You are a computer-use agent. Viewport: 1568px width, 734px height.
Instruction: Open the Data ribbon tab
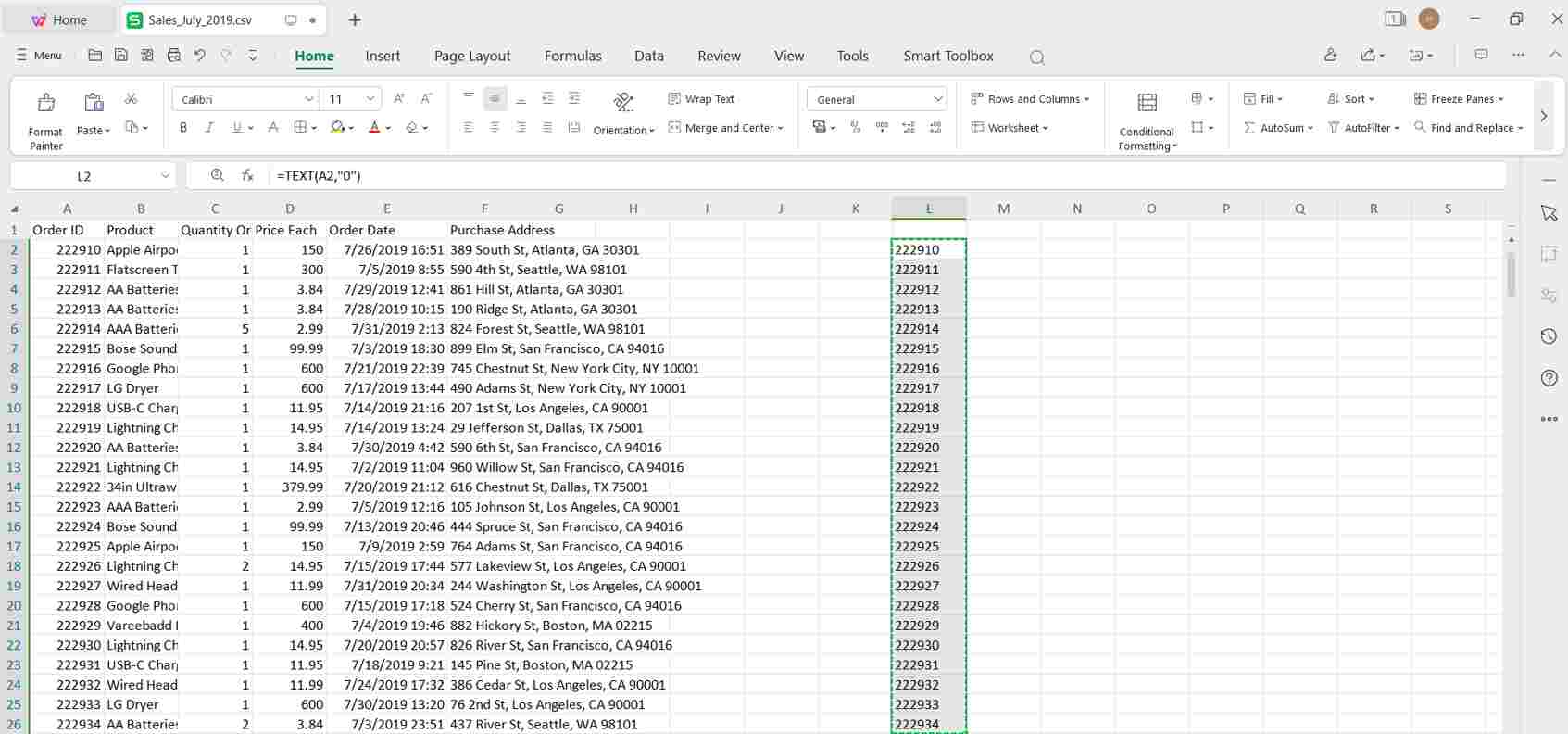(648, 56)
